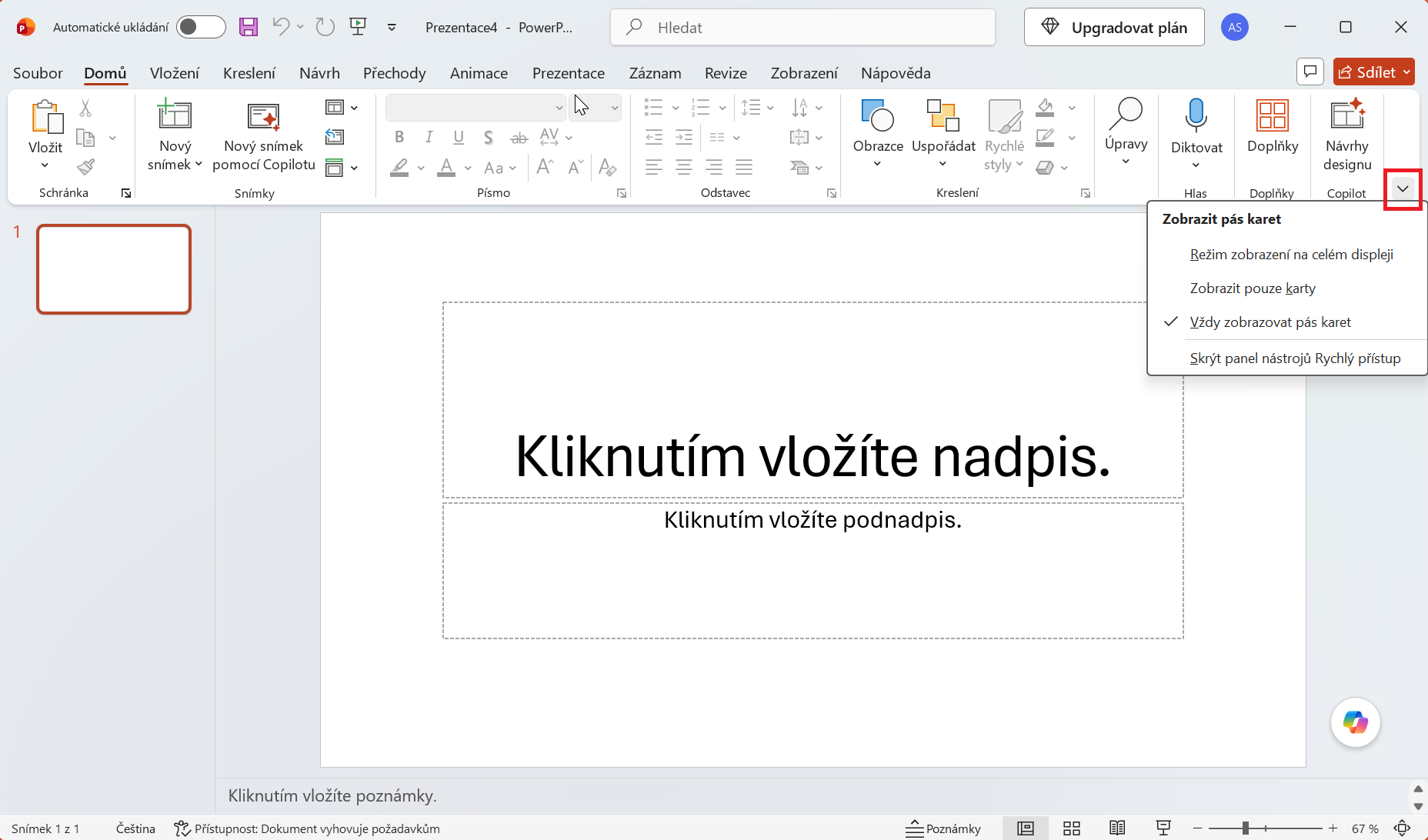
Task: Clear all formatting icon in Písmo
Action: point(608,167)
